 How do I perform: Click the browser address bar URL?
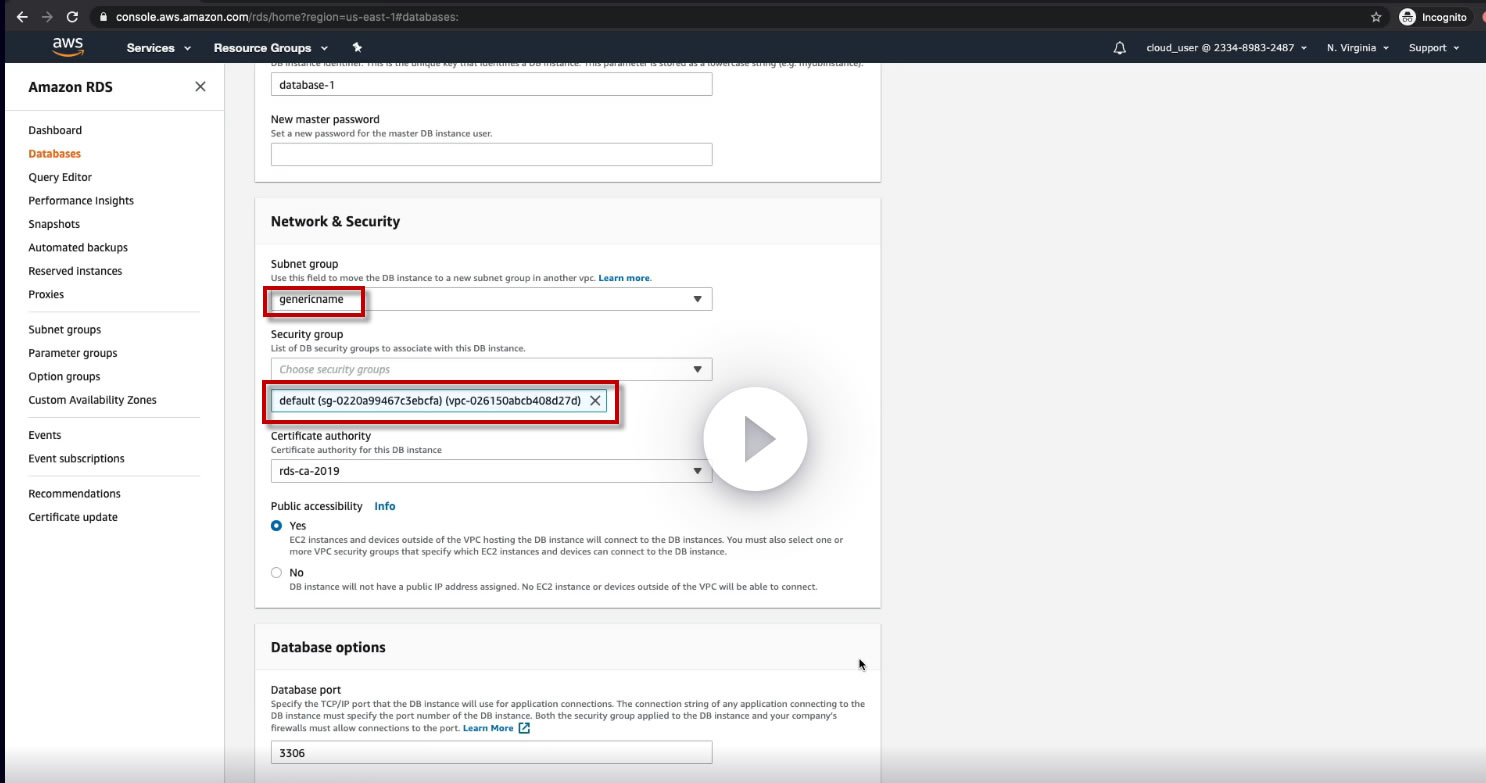click(x=288, y=17)
